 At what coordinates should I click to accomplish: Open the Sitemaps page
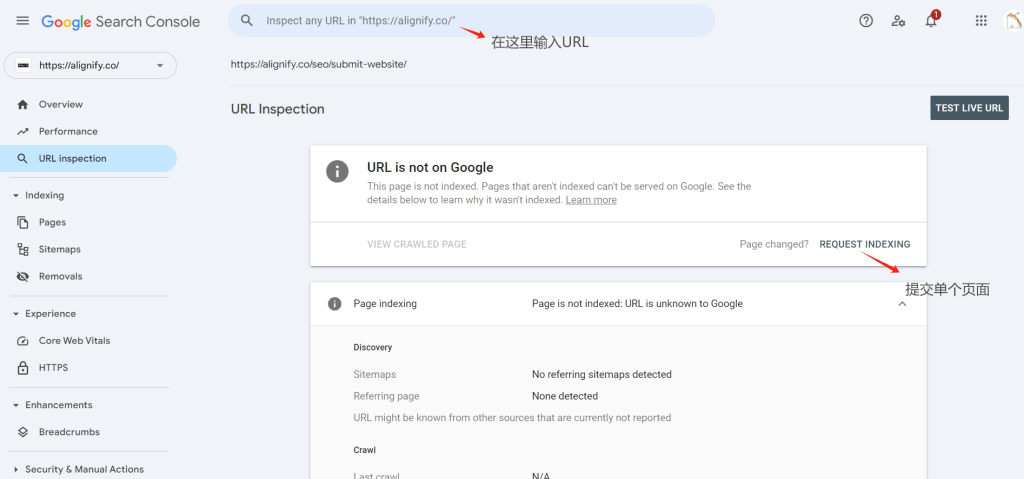(59, 250)
